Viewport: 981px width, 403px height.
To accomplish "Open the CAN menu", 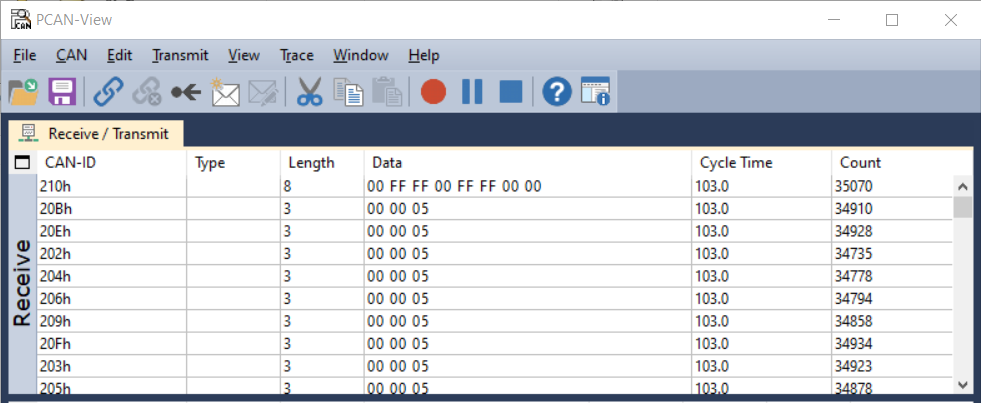I will pyautogui.click(x=71, y=55).
